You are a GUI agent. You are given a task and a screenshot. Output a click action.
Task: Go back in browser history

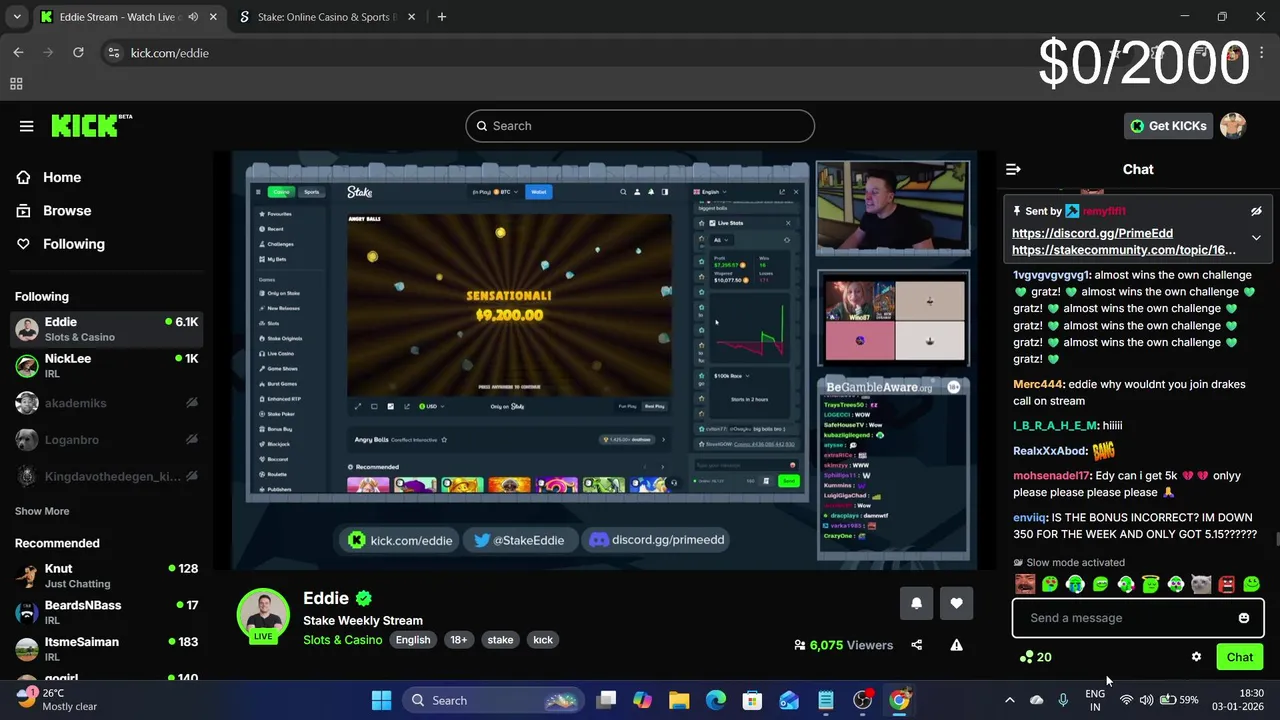pyautogui.click(x=18, y=52)
